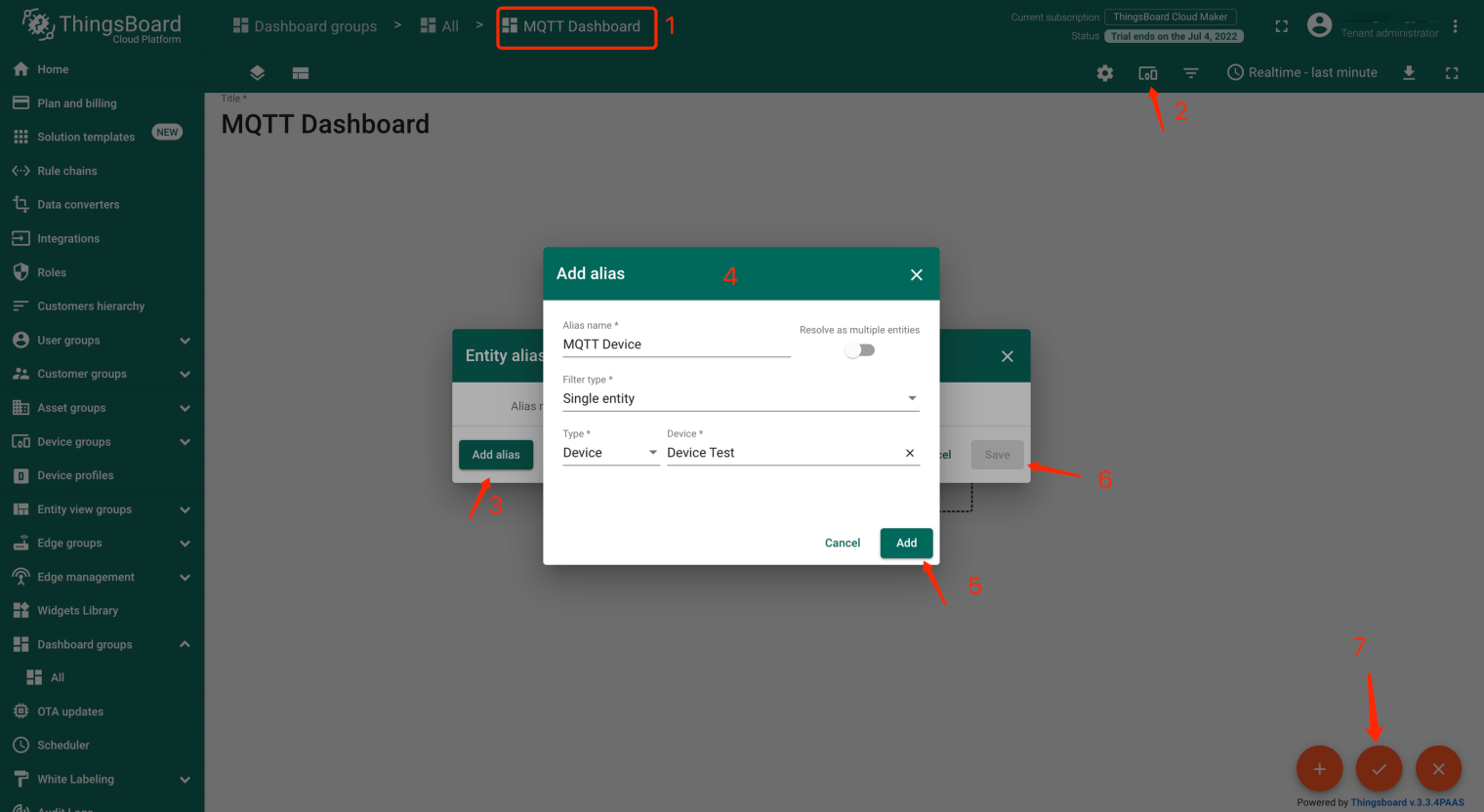Edit the MQTT Dashboard title field

click(325, 124)
